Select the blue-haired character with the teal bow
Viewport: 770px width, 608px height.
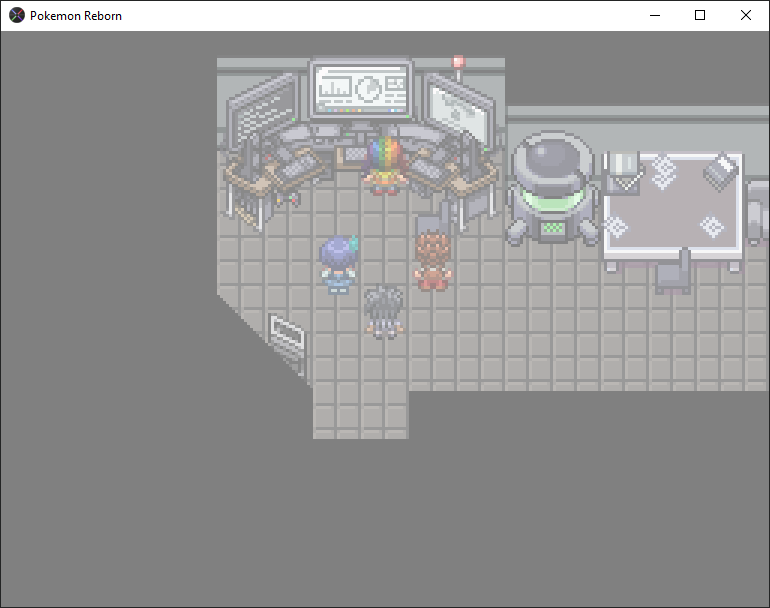(337, 264)
